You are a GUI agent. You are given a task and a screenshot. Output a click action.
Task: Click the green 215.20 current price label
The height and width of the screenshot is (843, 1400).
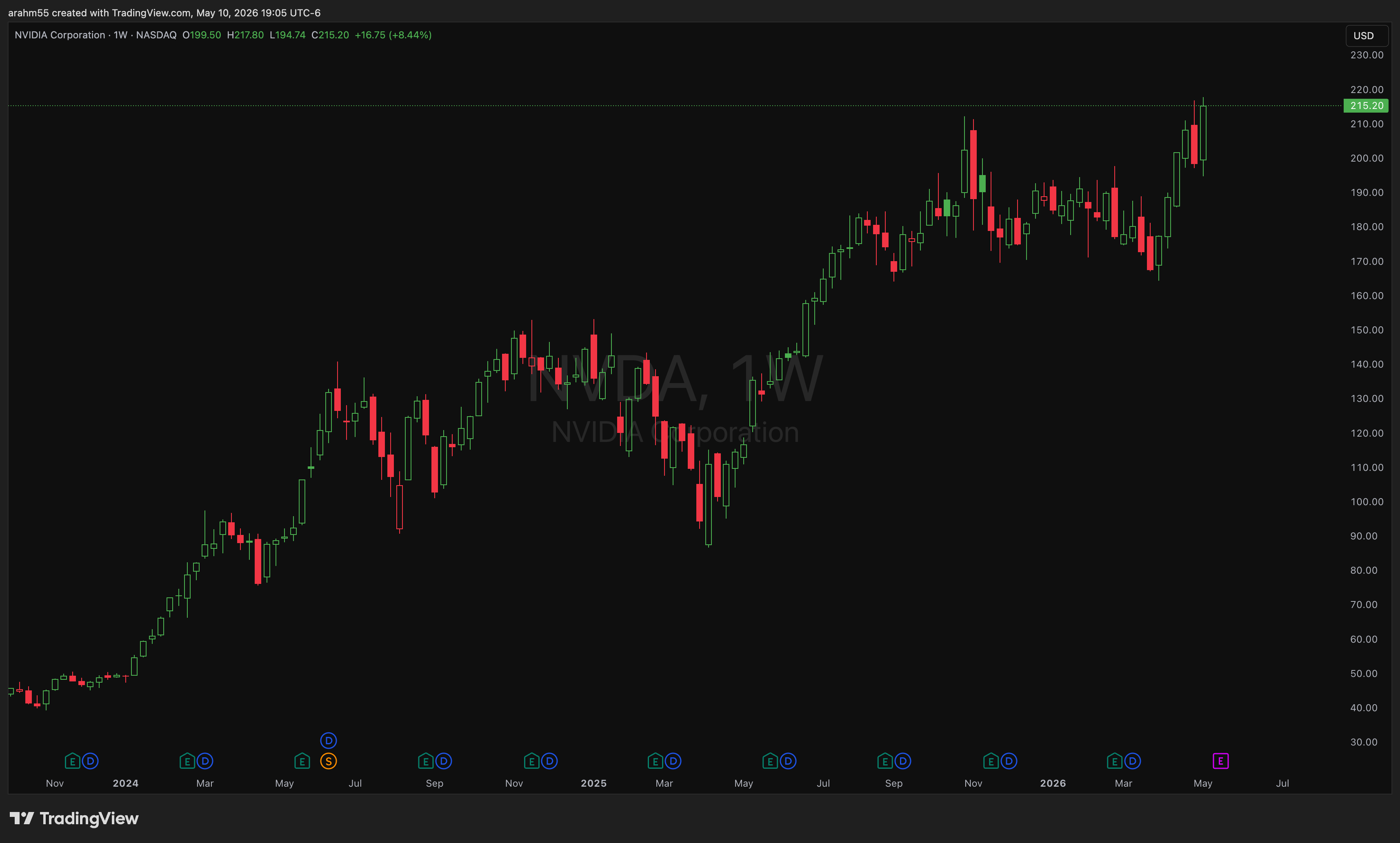[x=1367, y=106]
